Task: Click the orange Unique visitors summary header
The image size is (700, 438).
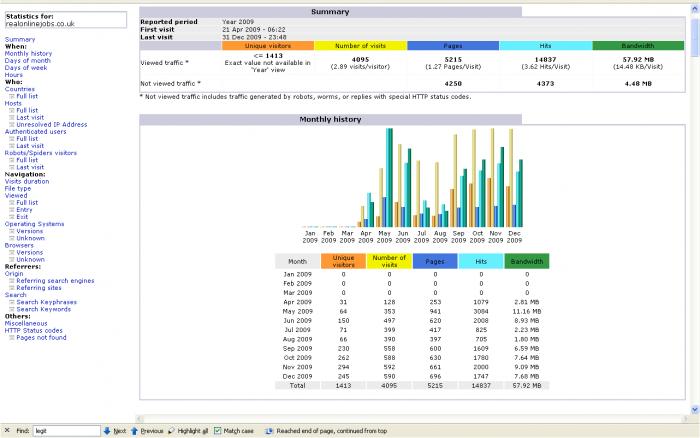Action: (x=268, y=45)
